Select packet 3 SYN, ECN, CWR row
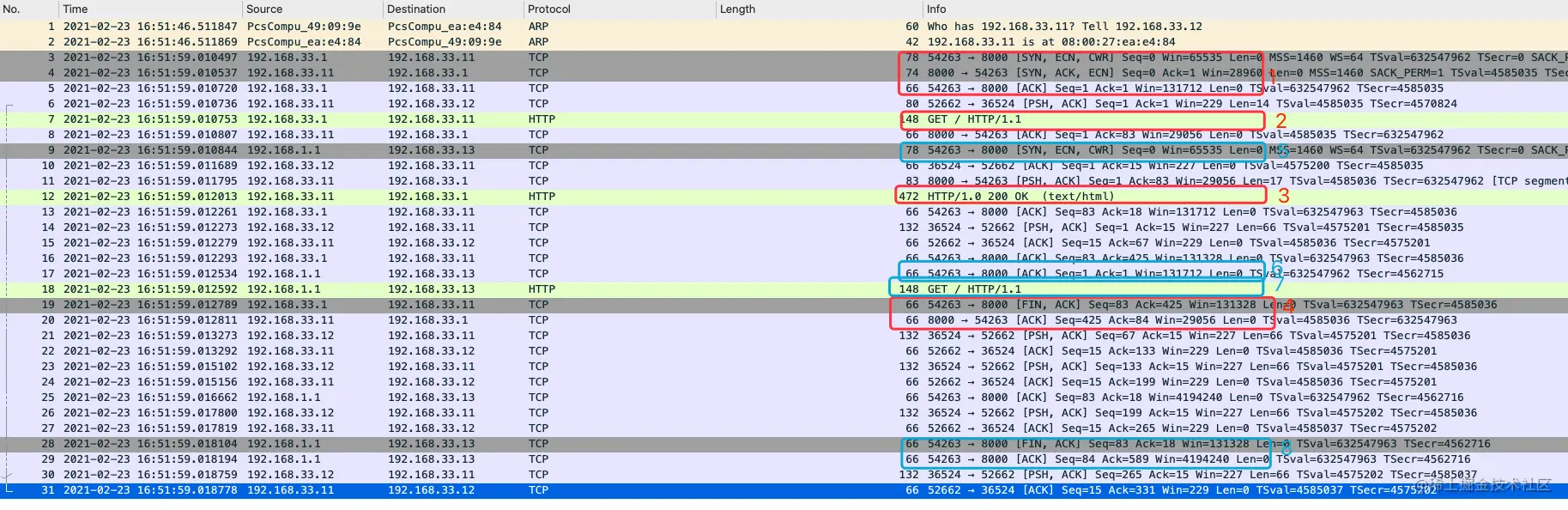Viewport: 1568px width, 510px height. coord(784,58)
